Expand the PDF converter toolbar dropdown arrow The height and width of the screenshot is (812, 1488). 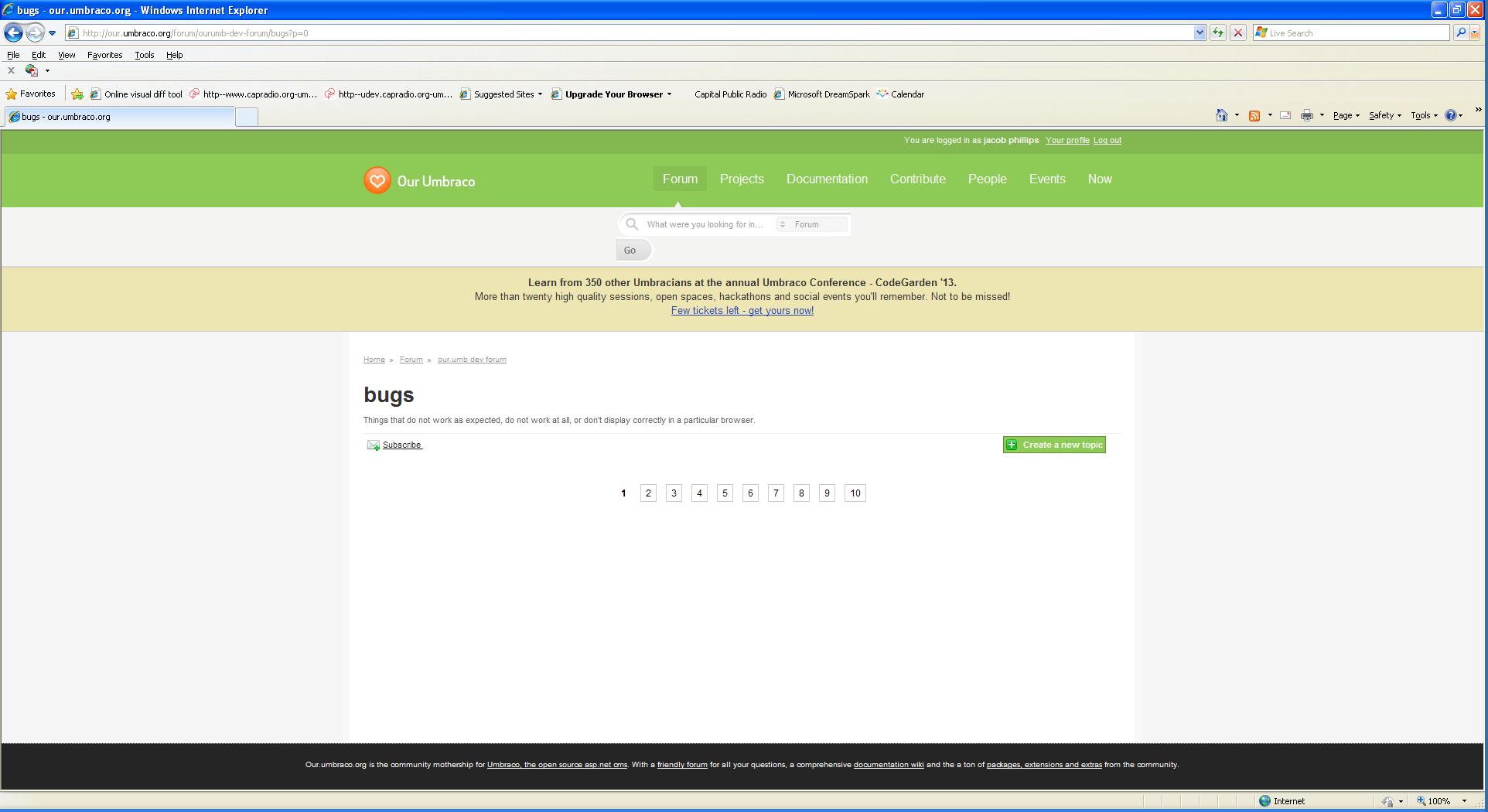(x=47, y=71)
